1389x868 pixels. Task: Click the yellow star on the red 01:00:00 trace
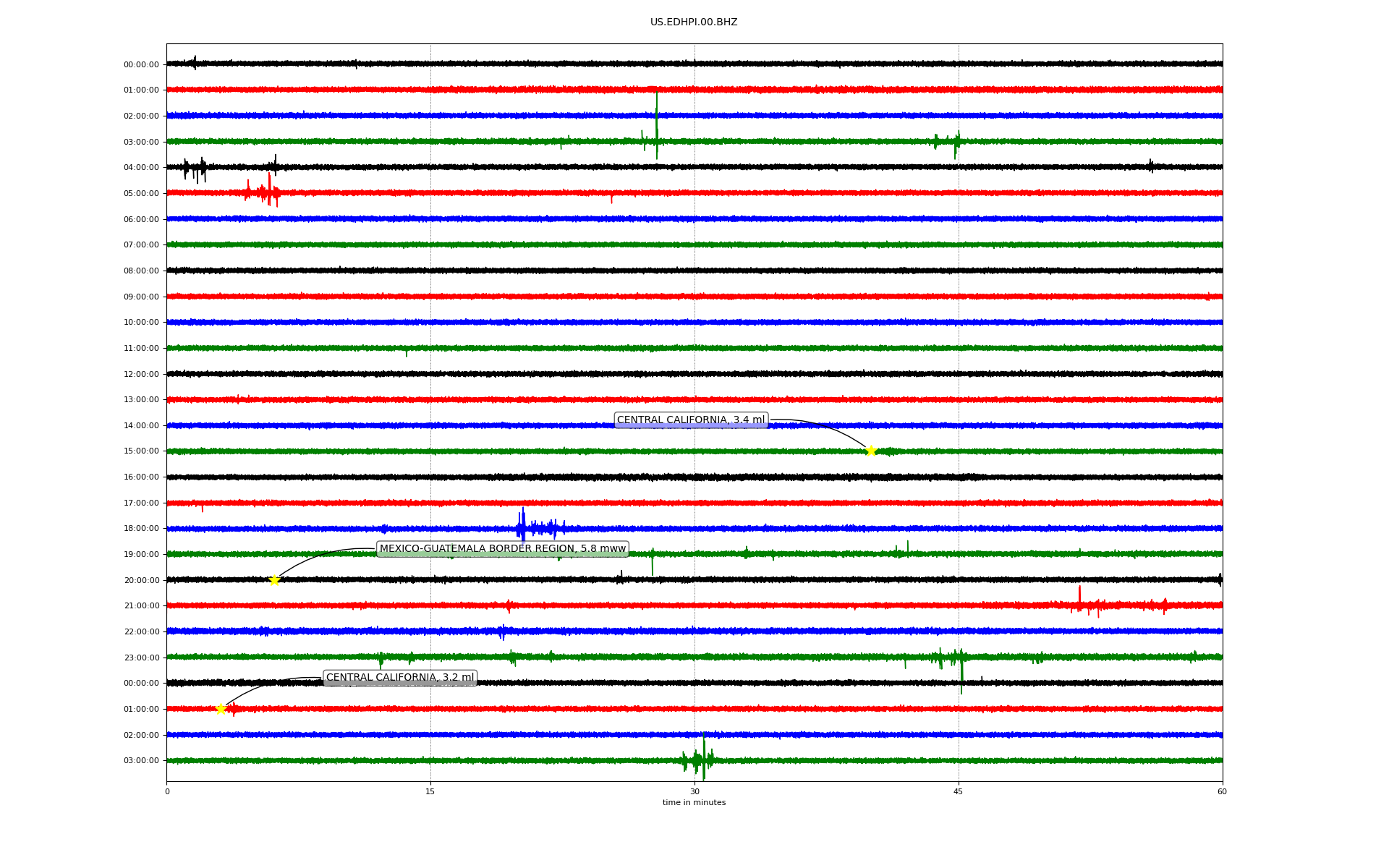tap(221, 709)
